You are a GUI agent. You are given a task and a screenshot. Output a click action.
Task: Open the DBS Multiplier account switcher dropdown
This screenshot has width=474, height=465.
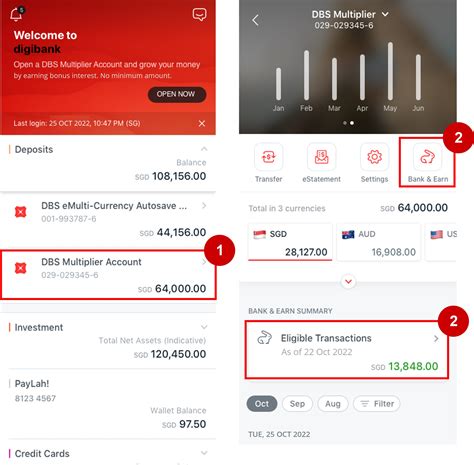[x=385, y=14]
